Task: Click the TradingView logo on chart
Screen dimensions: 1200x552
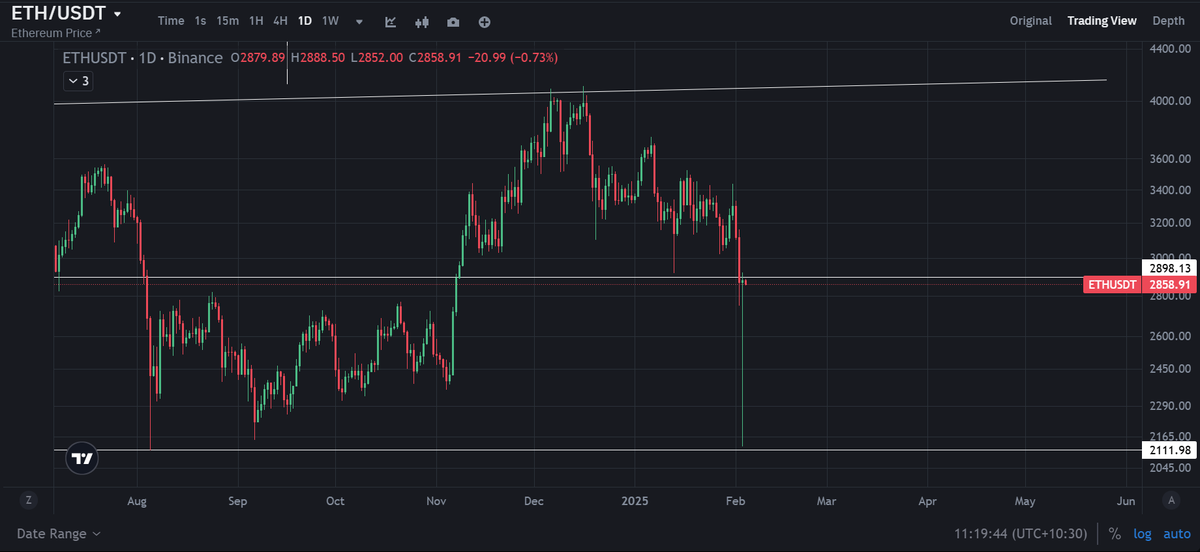Action: point(82,459)
